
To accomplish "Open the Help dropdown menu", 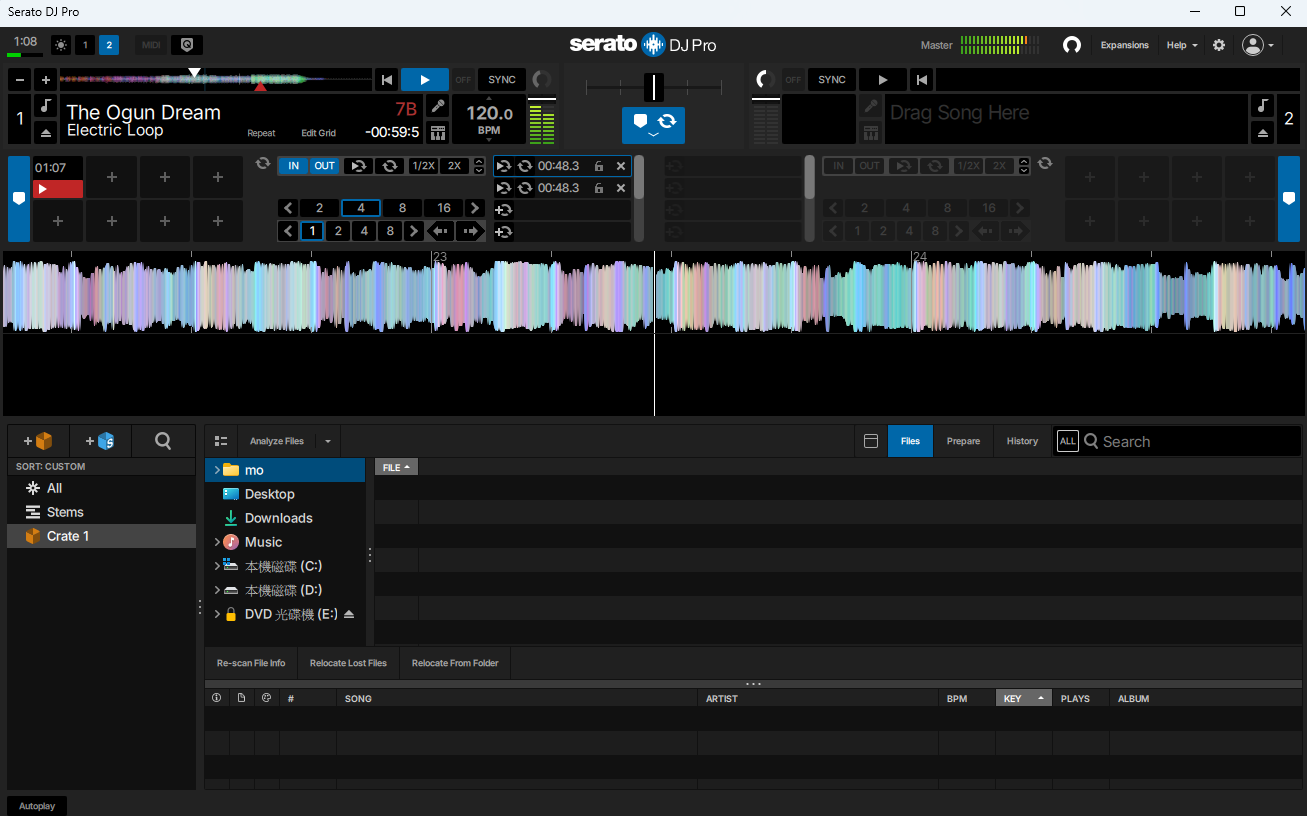I will tap(1181, 45).
